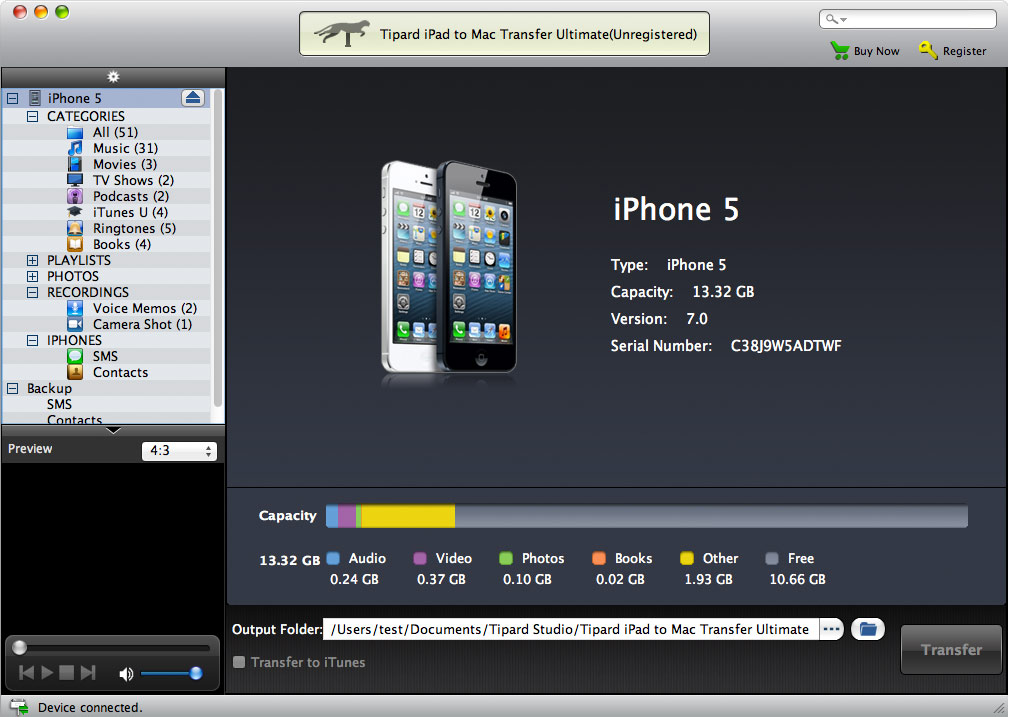
Task: Click the Books icon
Action: (75, 244)
